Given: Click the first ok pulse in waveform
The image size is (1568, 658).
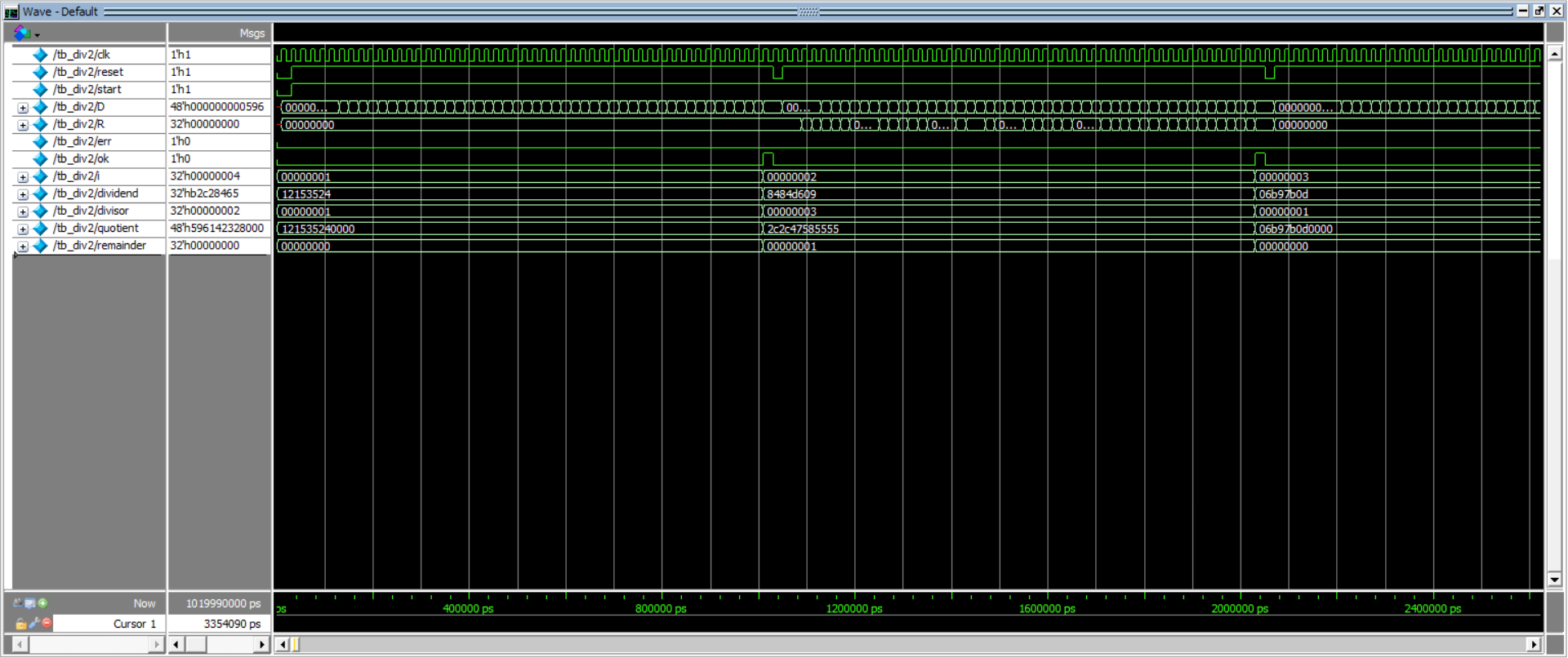Looking at the screenshot, I should point(768,158).
